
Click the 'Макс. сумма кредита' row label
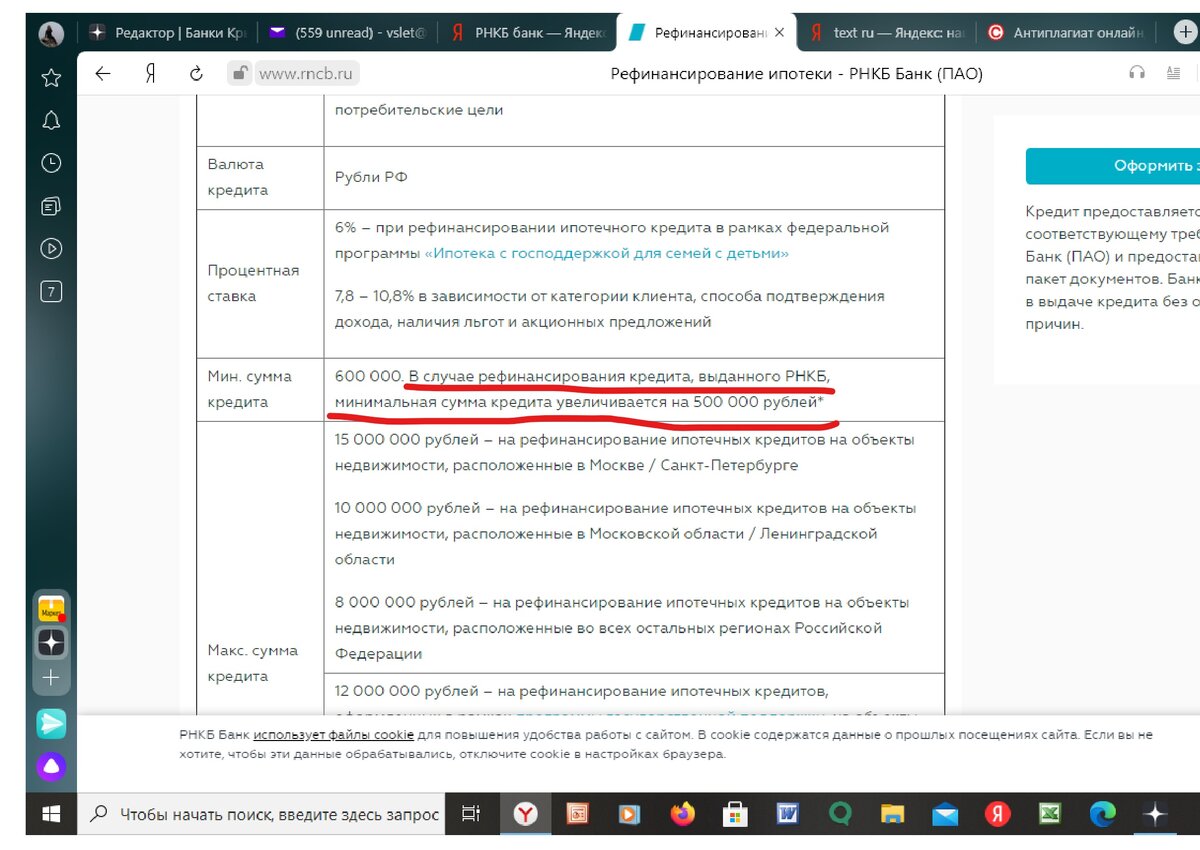point(253,663)
